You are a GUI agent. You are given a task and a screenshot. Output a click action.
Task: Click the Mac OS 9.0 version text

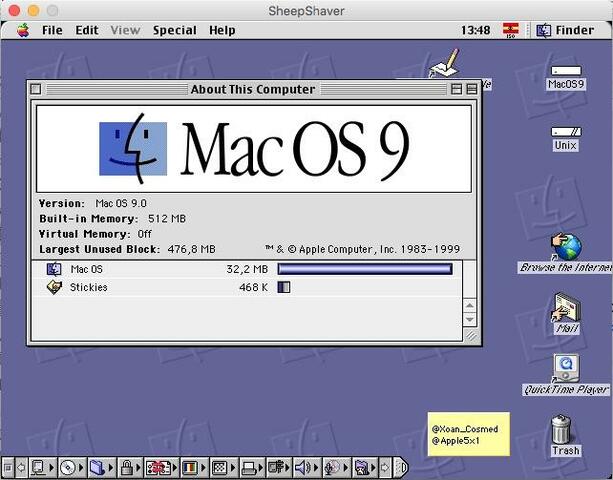[x=121, y=203]
